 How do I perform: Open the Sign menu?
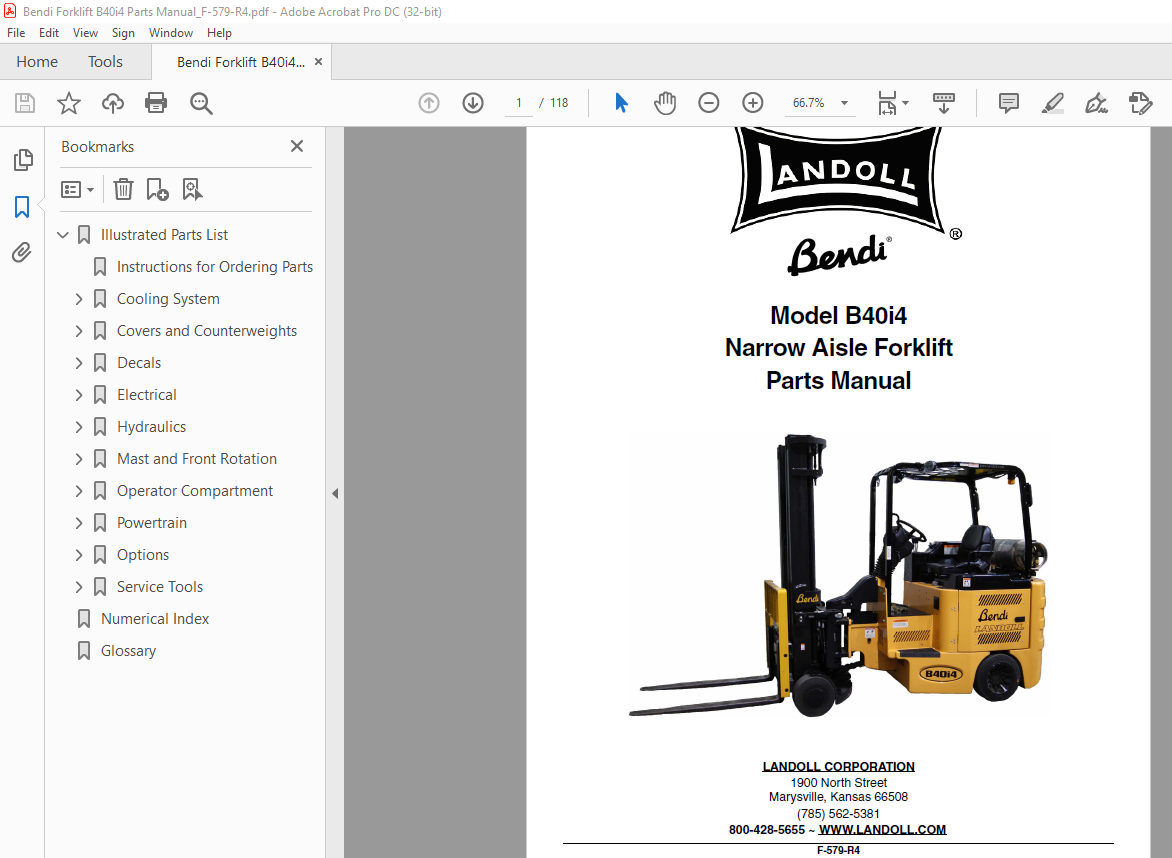click(123, 33)
